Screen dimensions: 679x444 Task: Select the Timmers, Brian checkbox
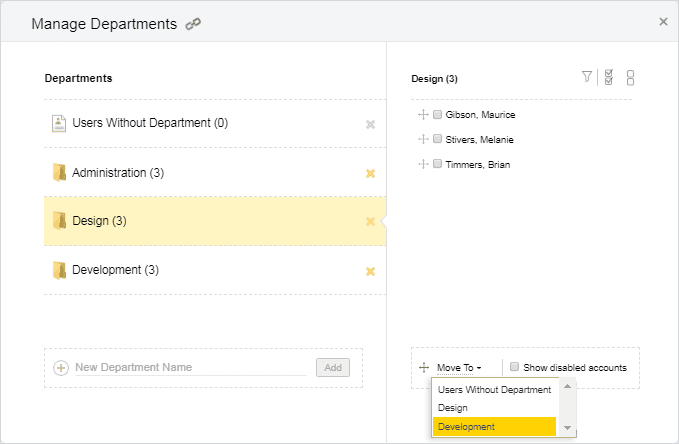[437, 164]
